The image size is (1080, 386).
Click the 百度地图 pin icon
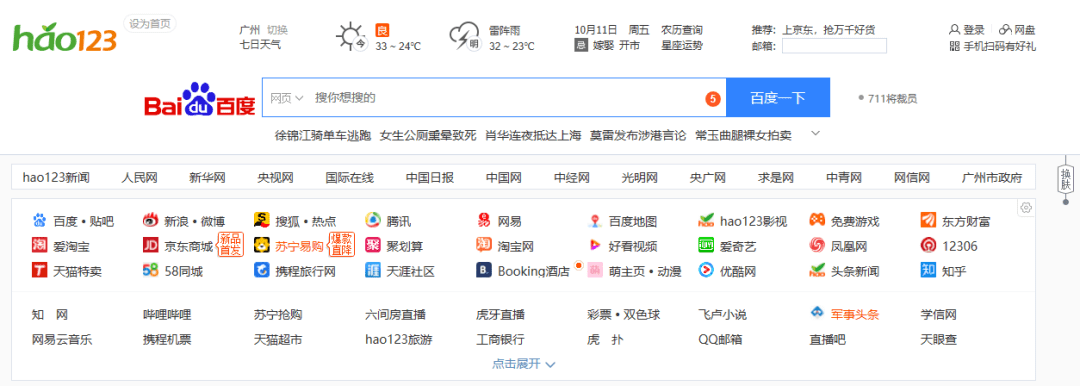coord(594,221)
